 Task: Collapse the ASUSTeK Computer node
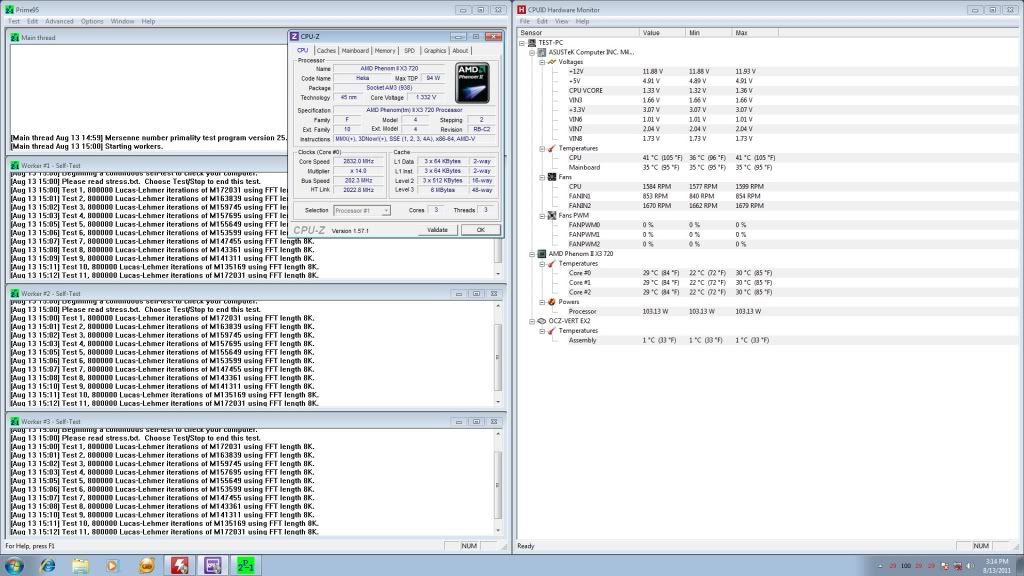[x=532, y=52]
